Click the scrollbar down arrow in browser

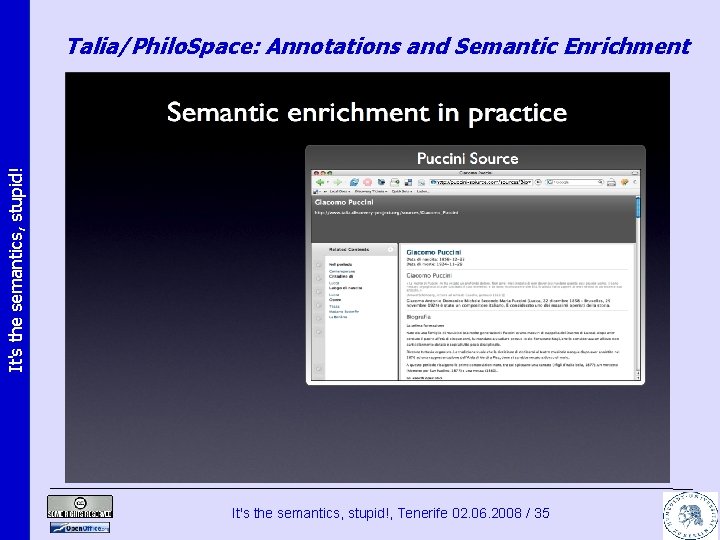(638, 377)
